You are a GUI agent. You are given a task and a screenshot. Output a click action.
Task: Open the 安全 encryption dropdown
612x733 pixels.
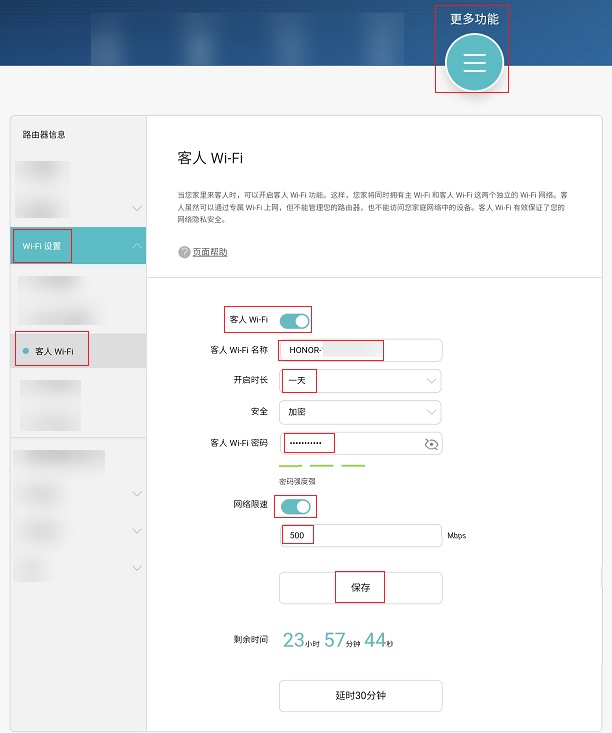(x=360, y=412)
